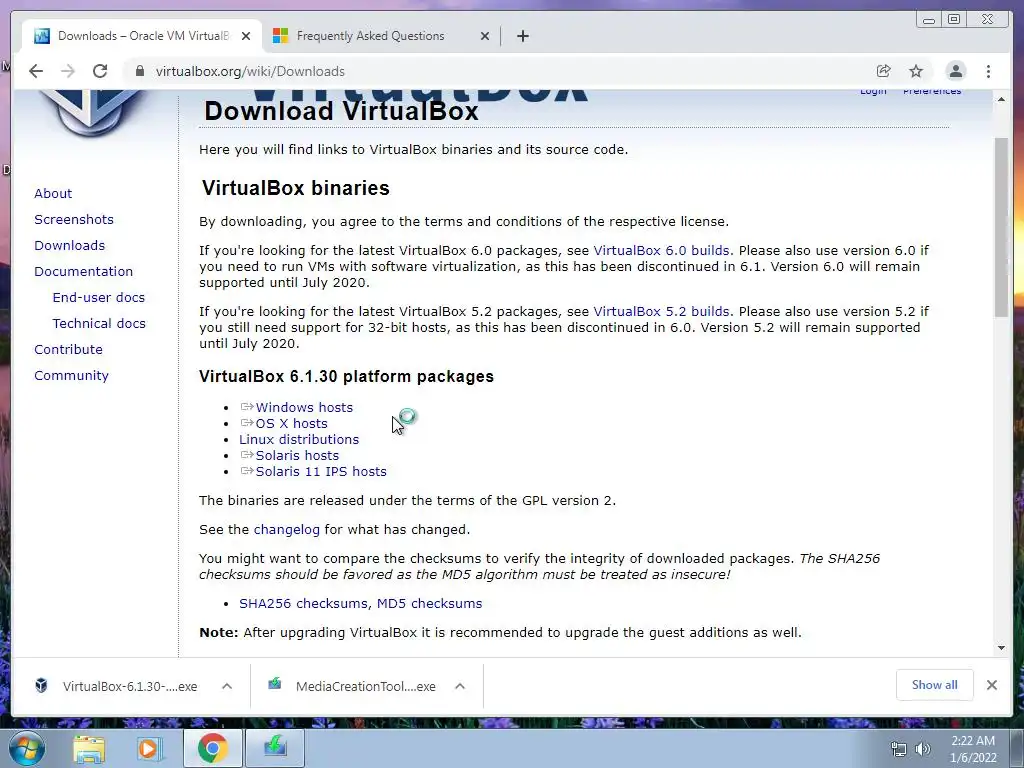Image resolution: width=1024 pixels, height=768 pixels.
Task: Open the Community sidebar link
Action: [x=71, y=376]
